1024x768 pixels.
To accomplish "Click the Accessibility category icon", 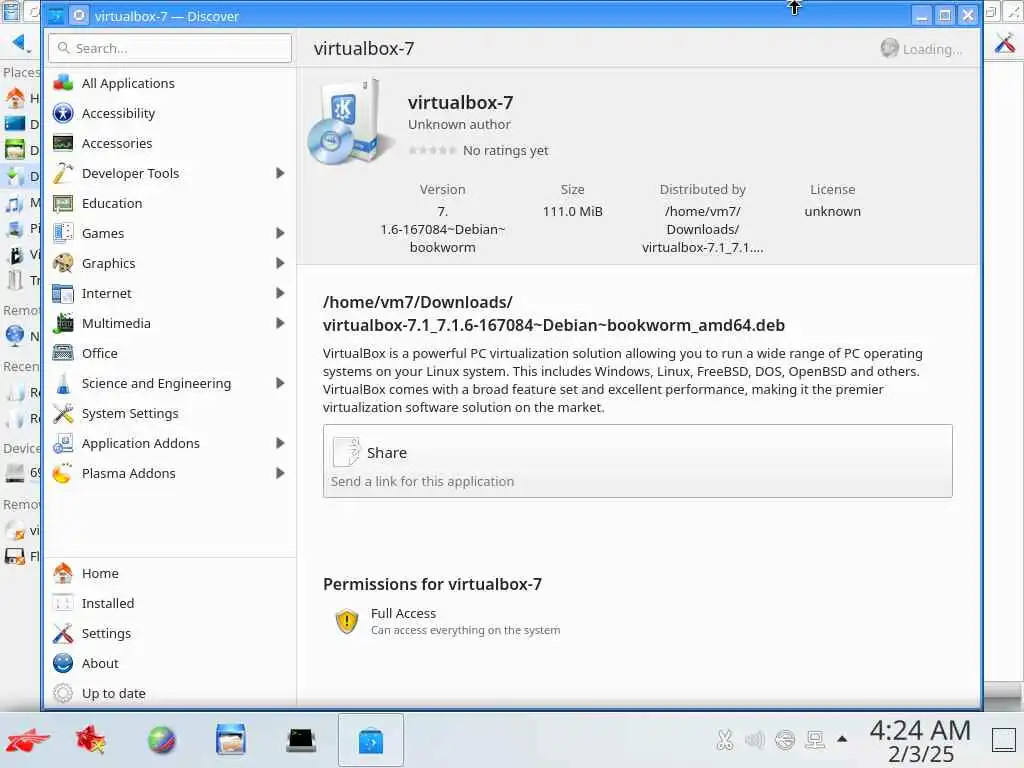I will 63,113.
